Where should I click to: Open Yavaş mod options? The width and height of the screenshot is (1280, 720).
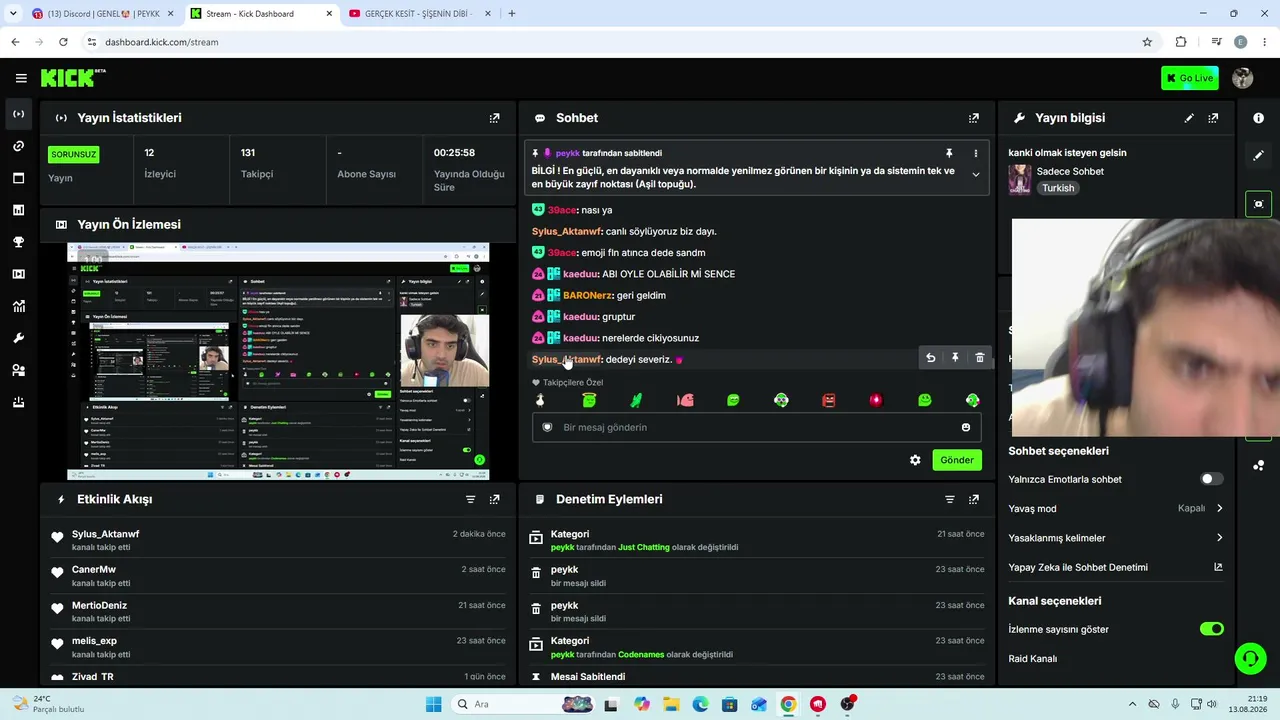[1116, 508]
